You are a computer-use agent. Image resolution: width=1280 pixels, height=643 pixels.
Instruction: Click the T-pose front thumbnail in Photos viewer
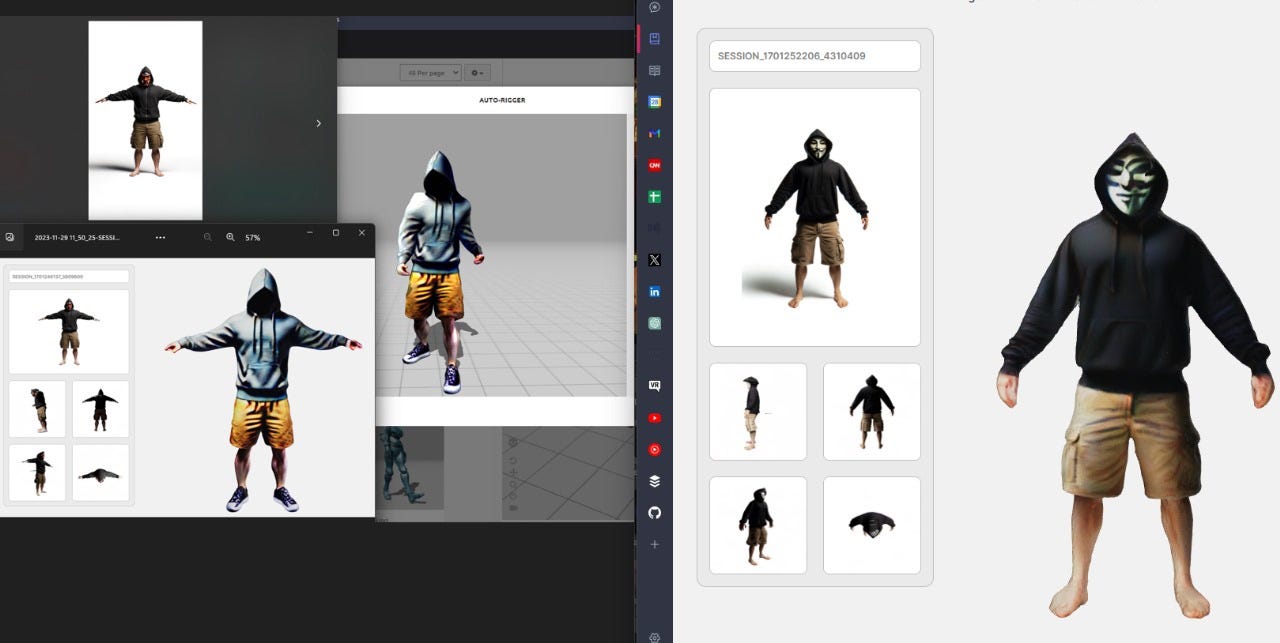click(69, 332)
